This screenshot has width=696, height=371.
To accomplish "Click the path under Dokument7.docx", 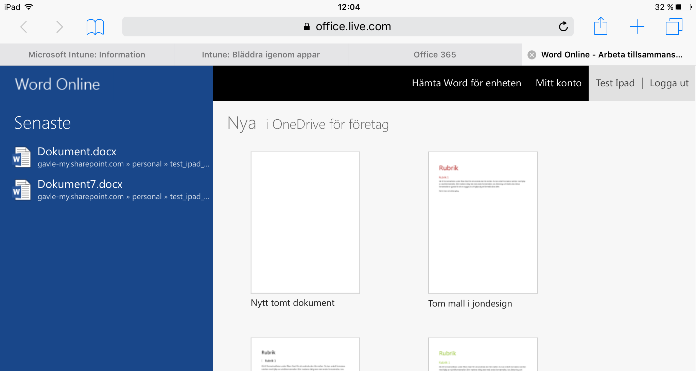I will [x=123, y=197].
